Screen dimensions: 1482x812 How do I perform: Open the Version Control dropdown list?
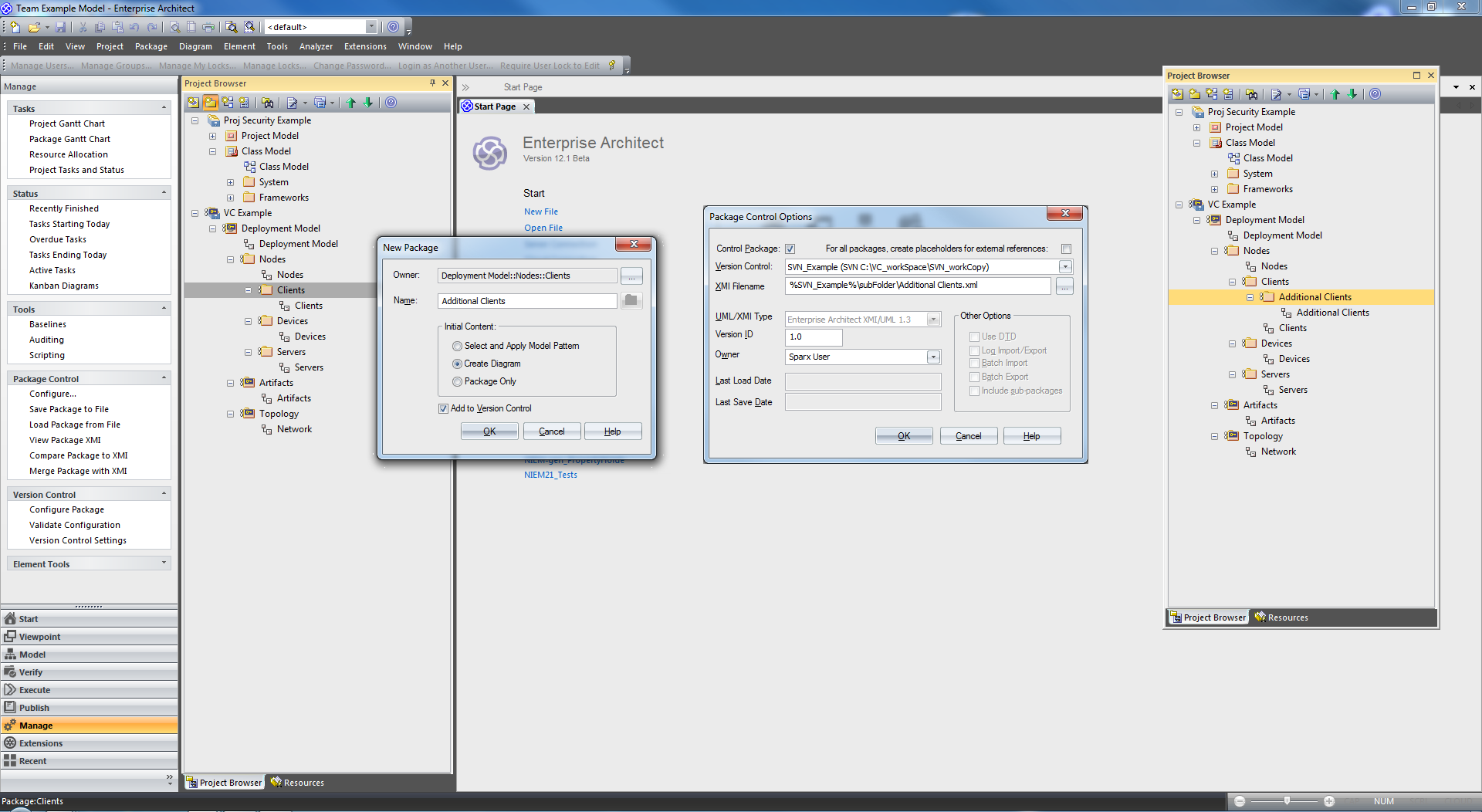tap(1065, 267)
